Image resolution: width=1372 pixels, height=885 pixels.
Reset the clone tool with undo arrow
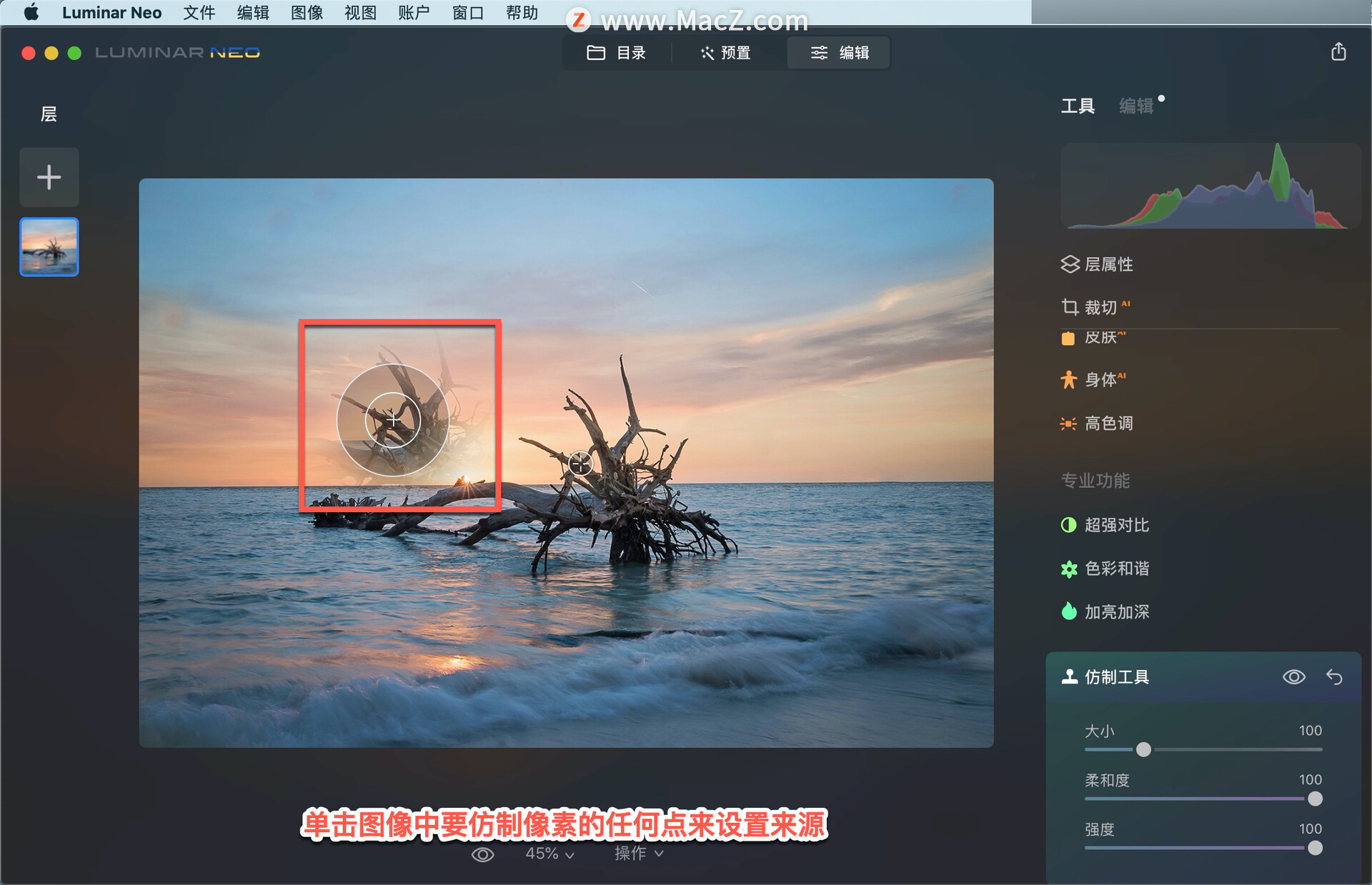[1334, 677]
